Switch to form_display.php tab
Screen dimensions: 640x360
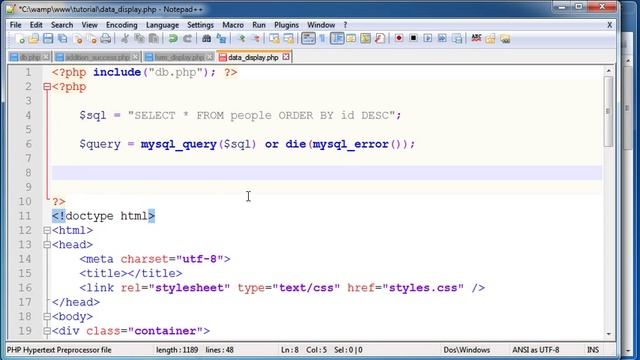coord(179,57)
